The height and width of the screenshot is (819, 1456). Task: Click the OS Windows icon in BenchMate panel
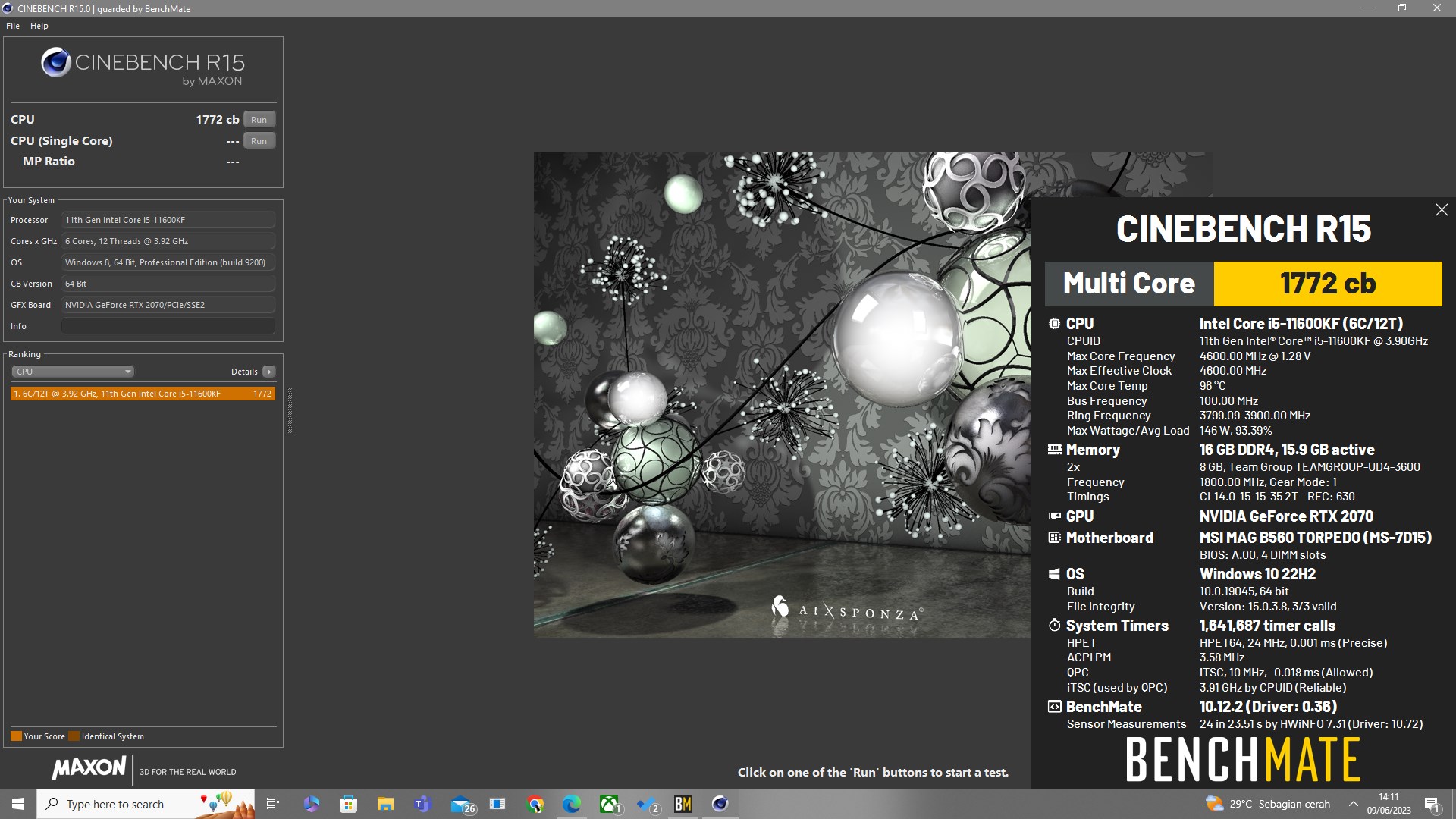(1054, 574)
